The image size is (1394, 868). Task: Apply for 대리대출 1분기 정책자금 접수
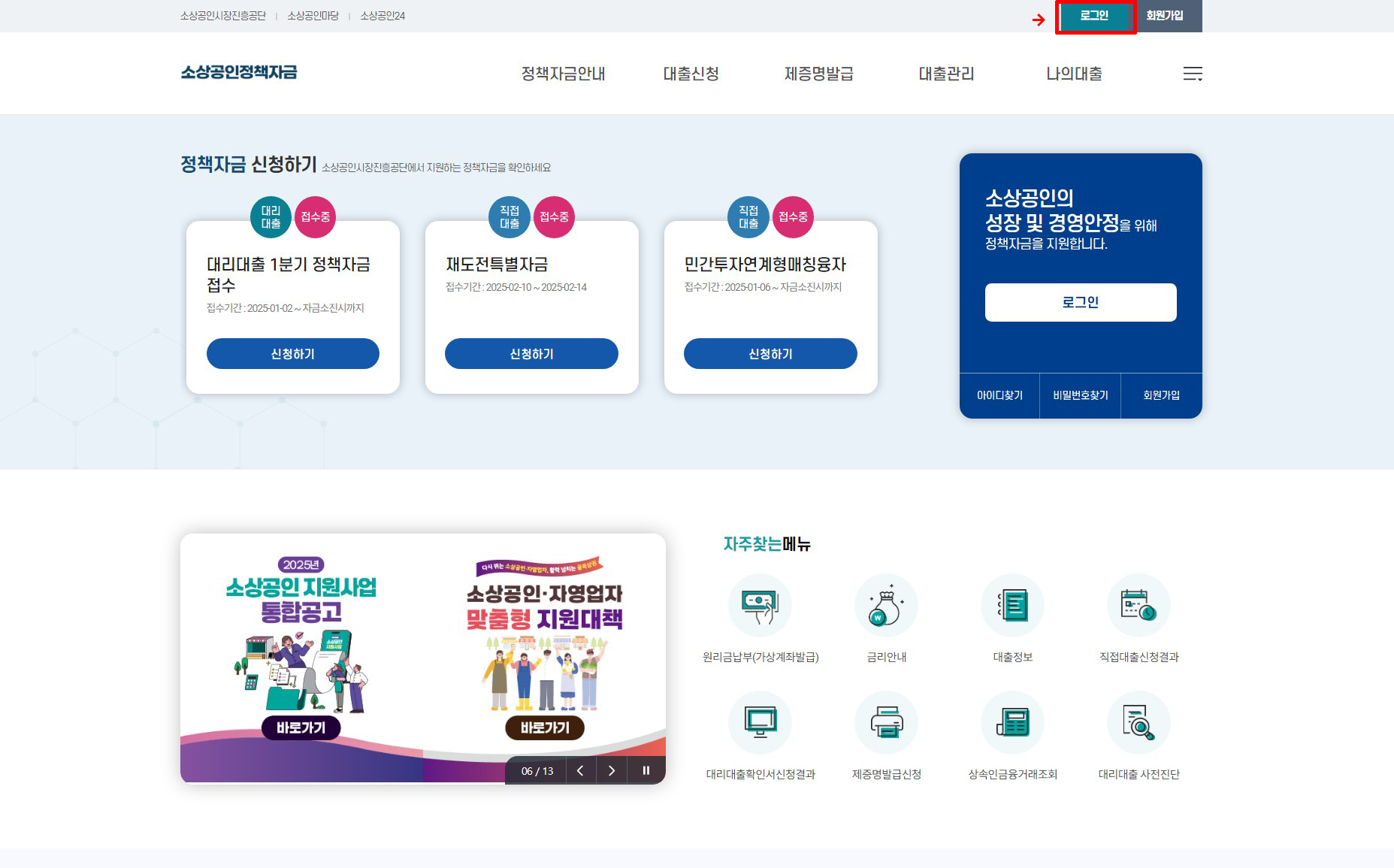(293, 354)
